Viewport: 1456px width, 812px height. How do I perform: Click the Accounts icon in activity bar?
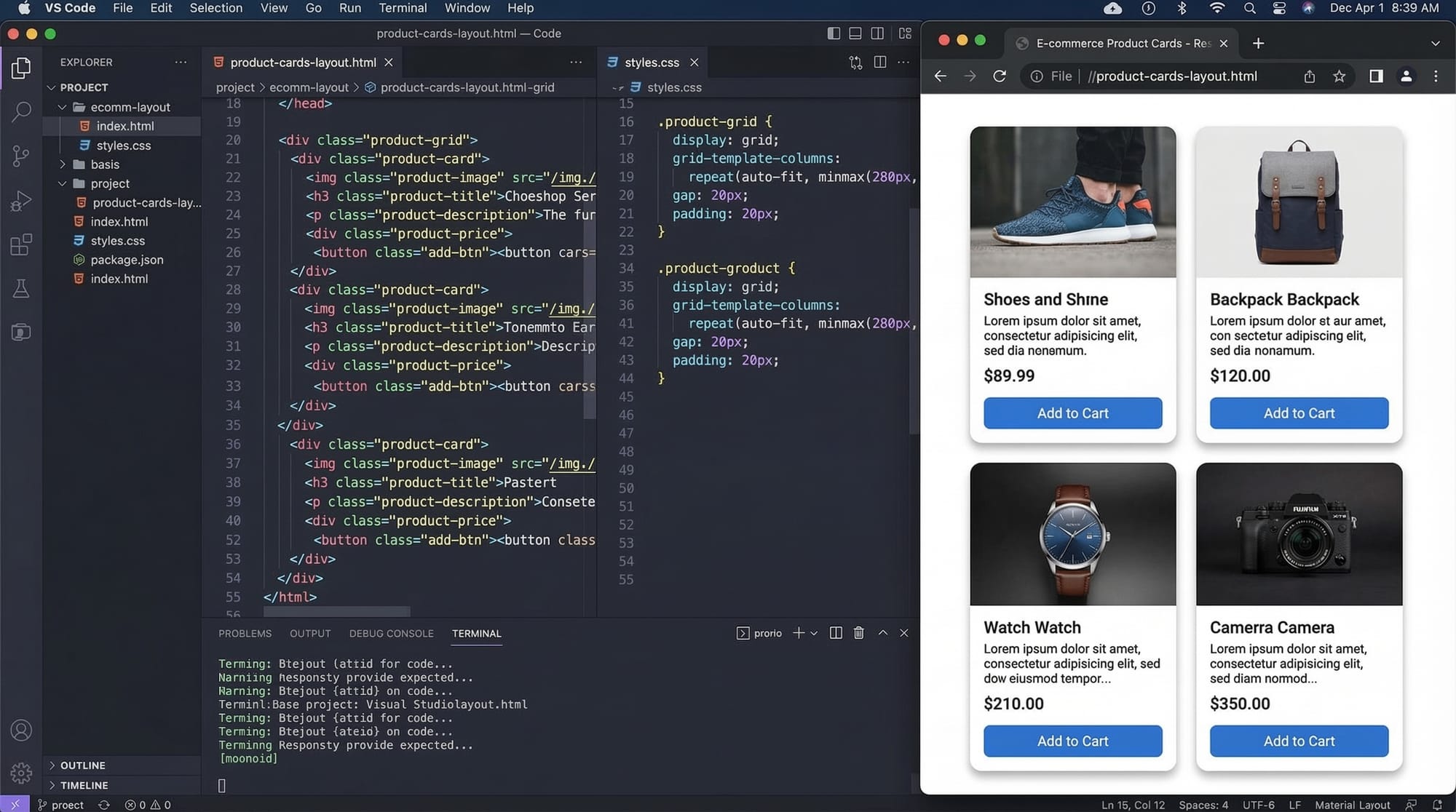click(x=21, y=730)
